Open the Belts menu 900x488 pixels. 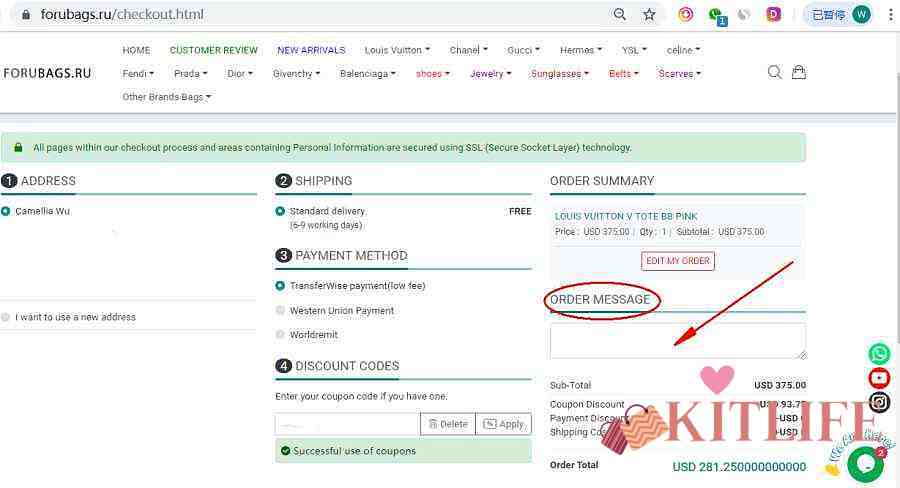(x=623, y=74)
